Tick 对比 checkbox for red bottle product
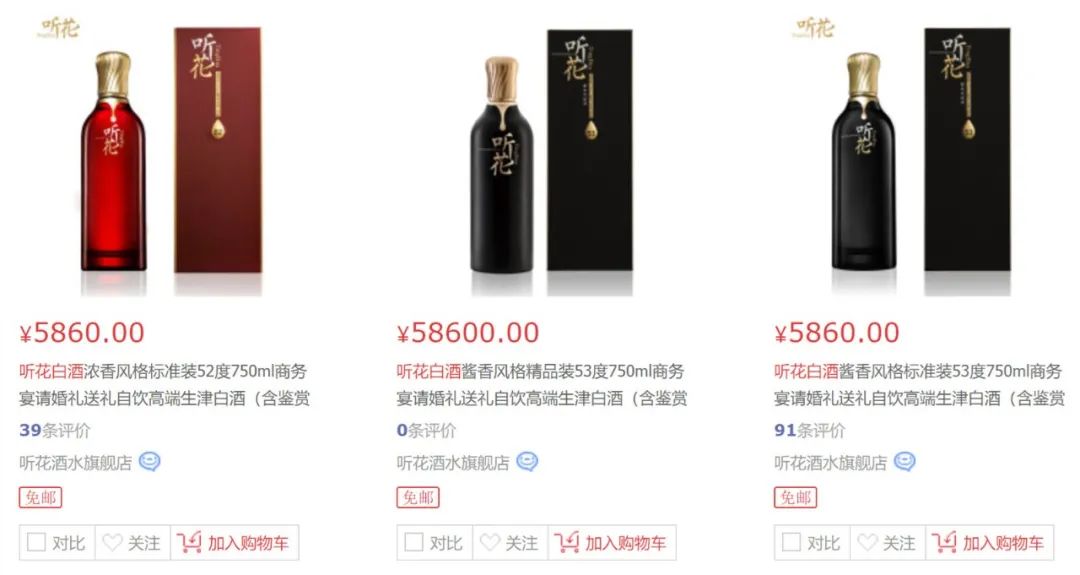 [x=36, y=542]
